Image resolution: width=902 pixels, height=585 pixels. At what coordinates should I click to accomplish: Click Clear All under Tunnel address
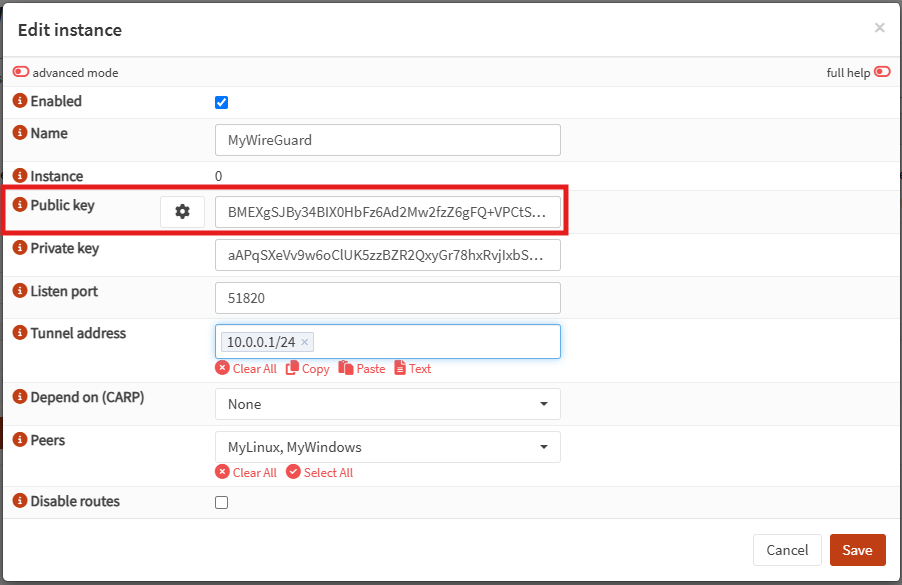[246, 369]
